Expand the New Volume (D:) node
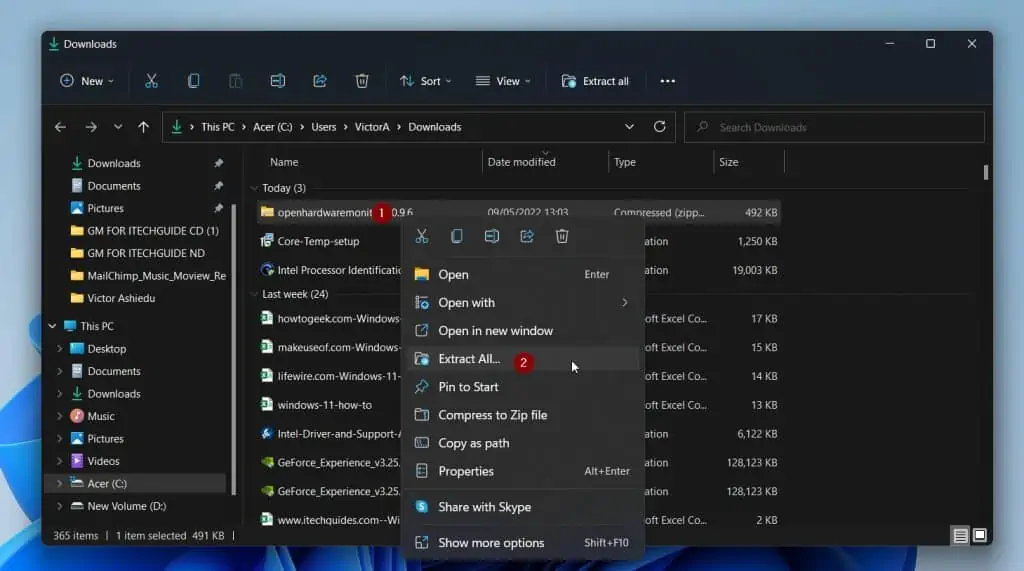 tap(59, 506)
